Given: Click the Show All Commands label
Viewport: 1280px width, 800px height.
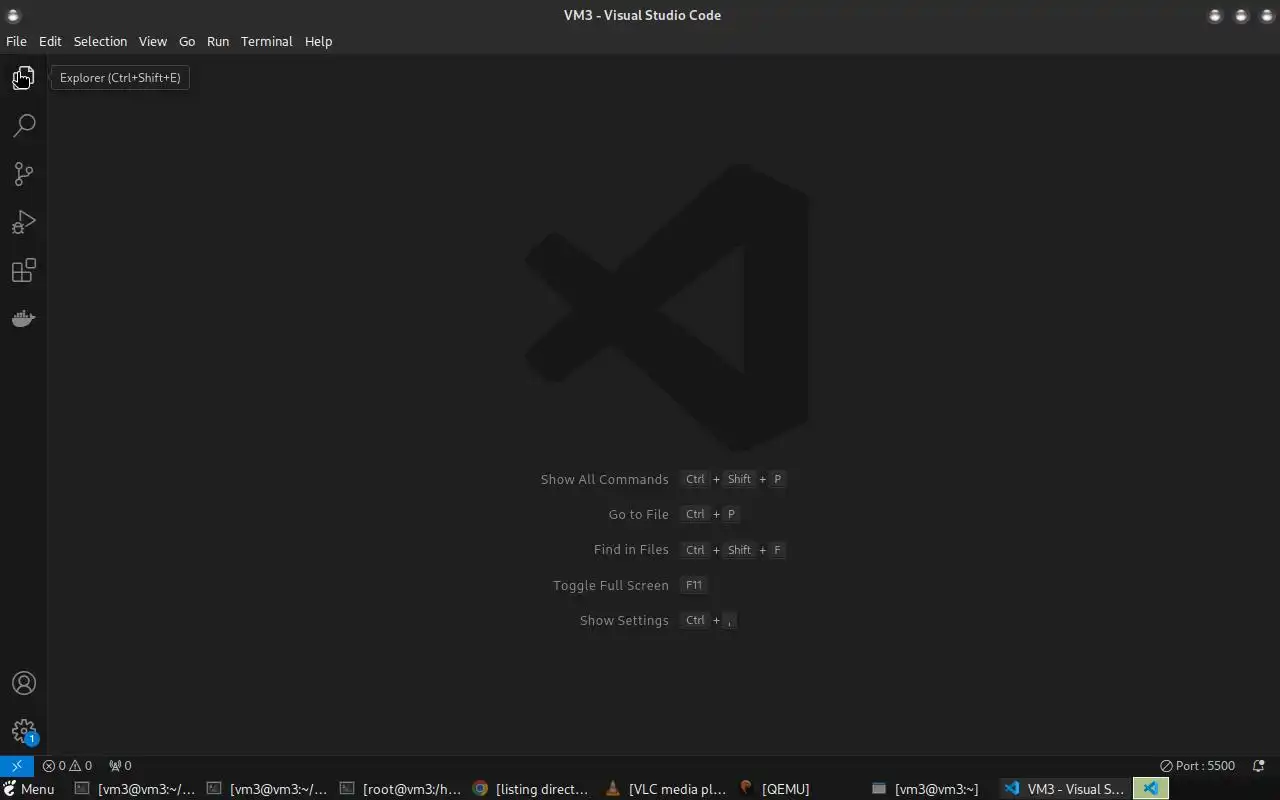Looking at the screenshot, I should 604,479.
